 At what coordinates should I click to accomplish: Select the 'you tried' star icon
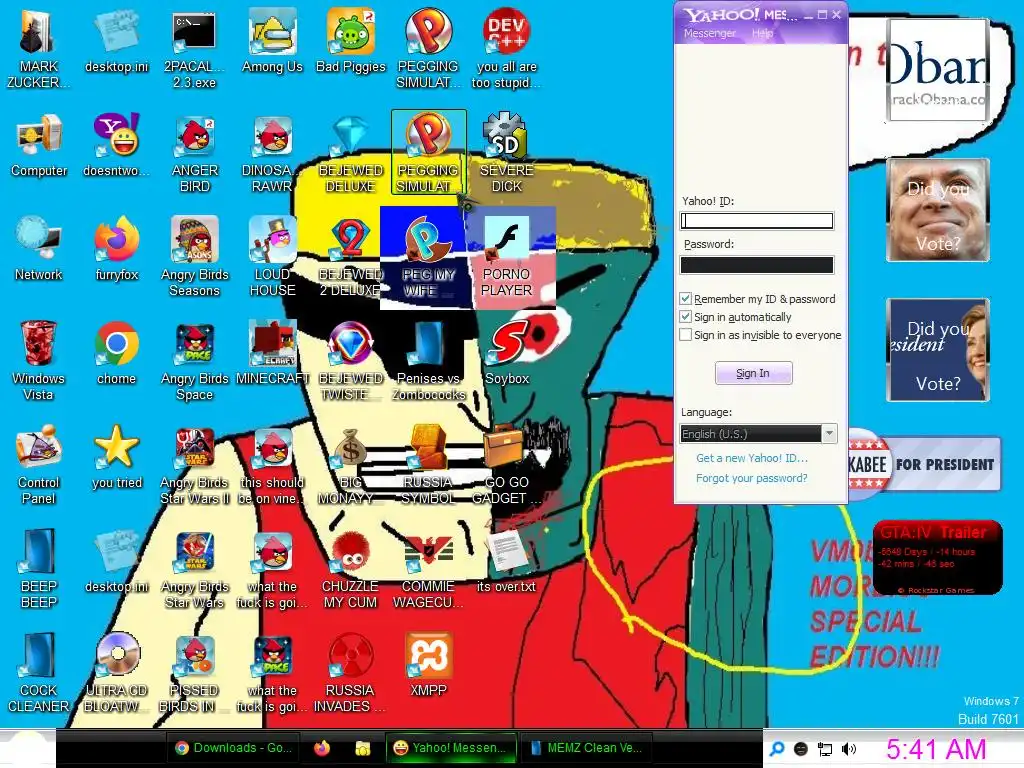[116, 458]
